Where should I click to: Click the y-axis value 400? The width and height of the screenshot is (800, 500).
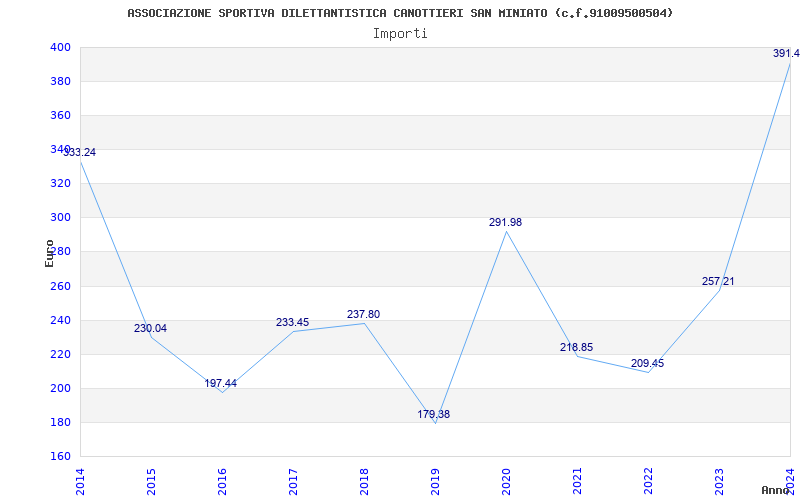click(x=60, y=47)
